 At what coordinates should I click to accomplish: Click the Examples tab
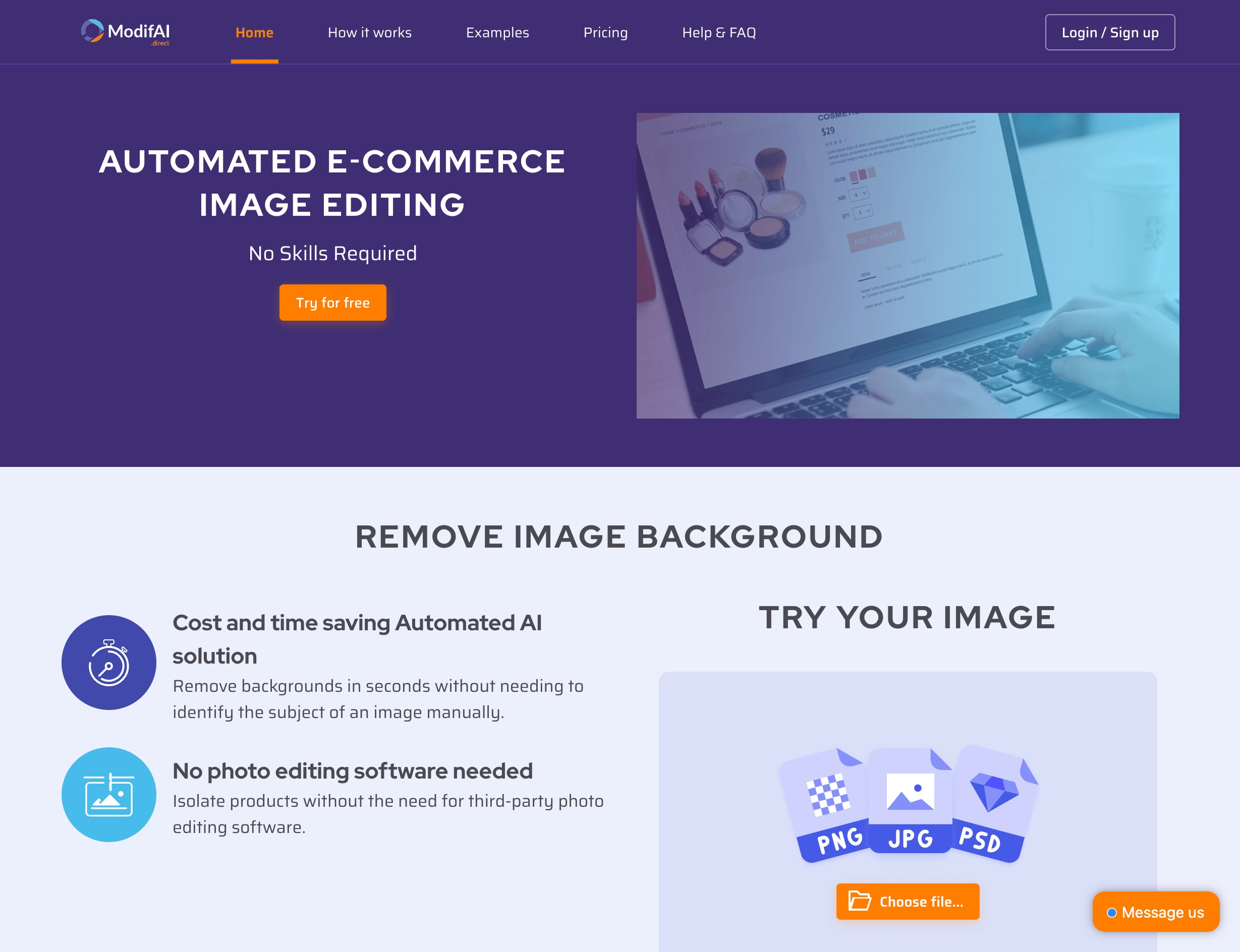498,32
